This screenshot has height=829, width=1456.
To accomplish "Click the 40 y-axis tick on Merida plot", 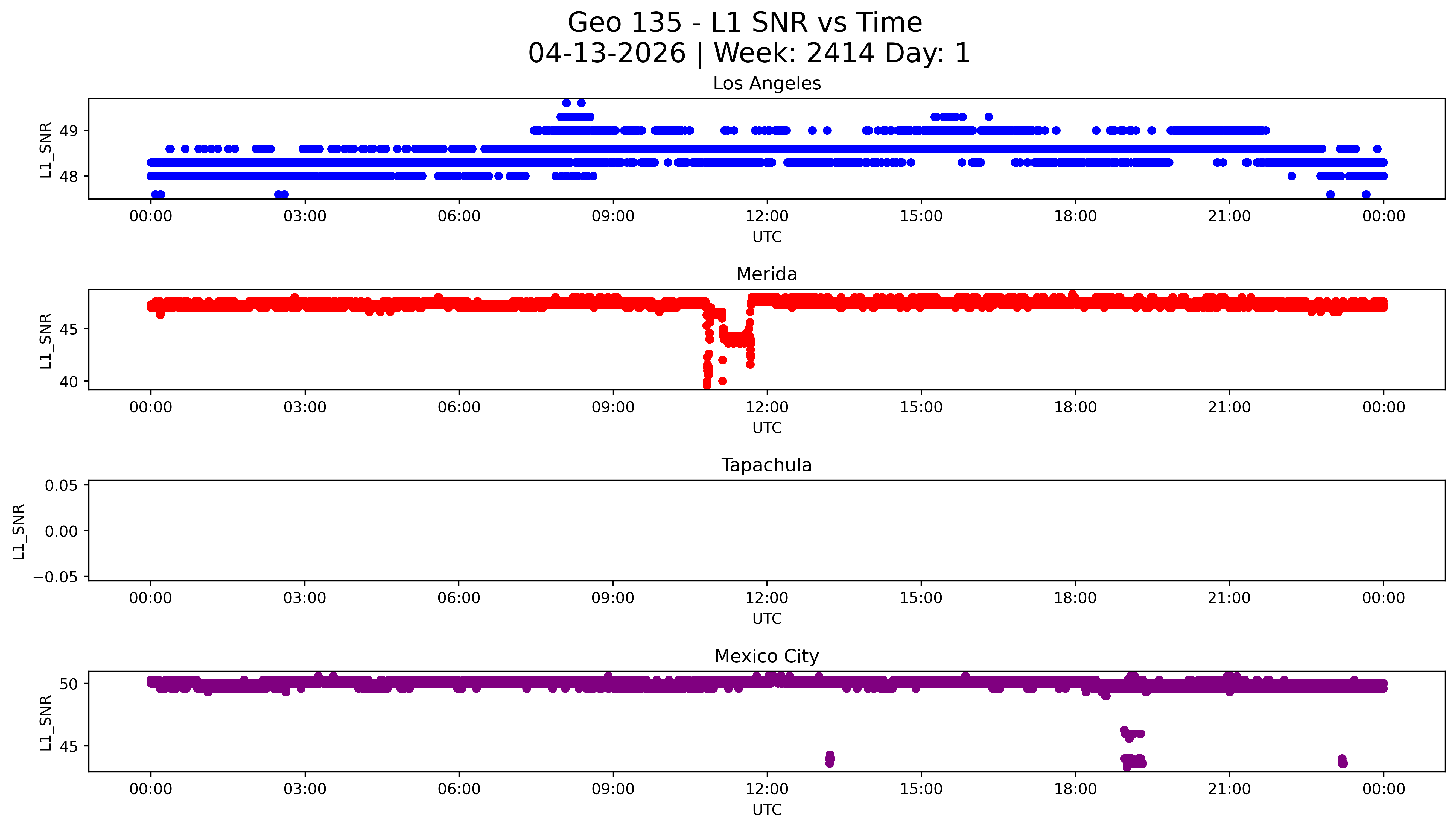I will tap(69, 382).
